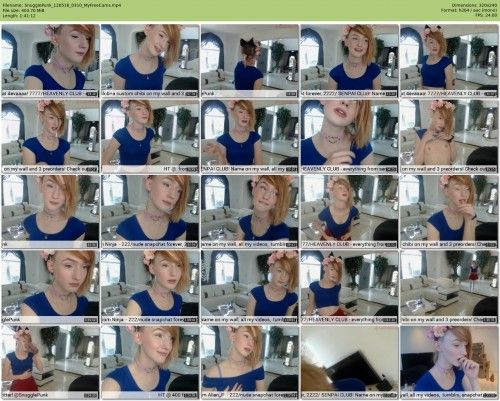Image resolution: width=500 pixels, height=401 pixels.
Task: Open thumbnail with off-shoulder top captioned Alien_P
Action: pos(250,362)
